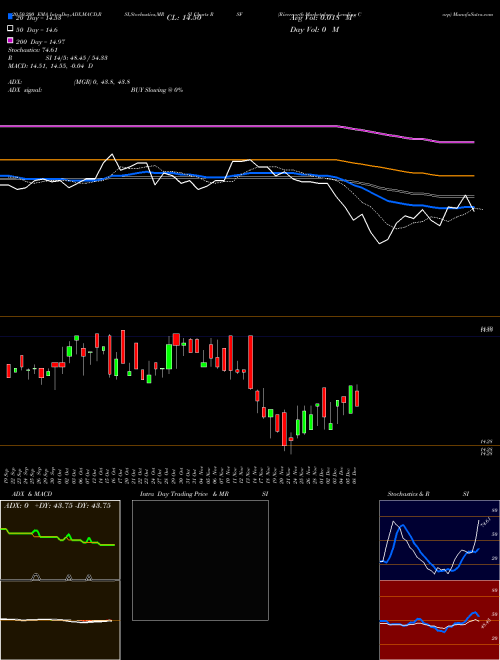Screen dimensions: 500x660
Task: Click the MACD panel below the ADX chart
Action: coord(60,620)
